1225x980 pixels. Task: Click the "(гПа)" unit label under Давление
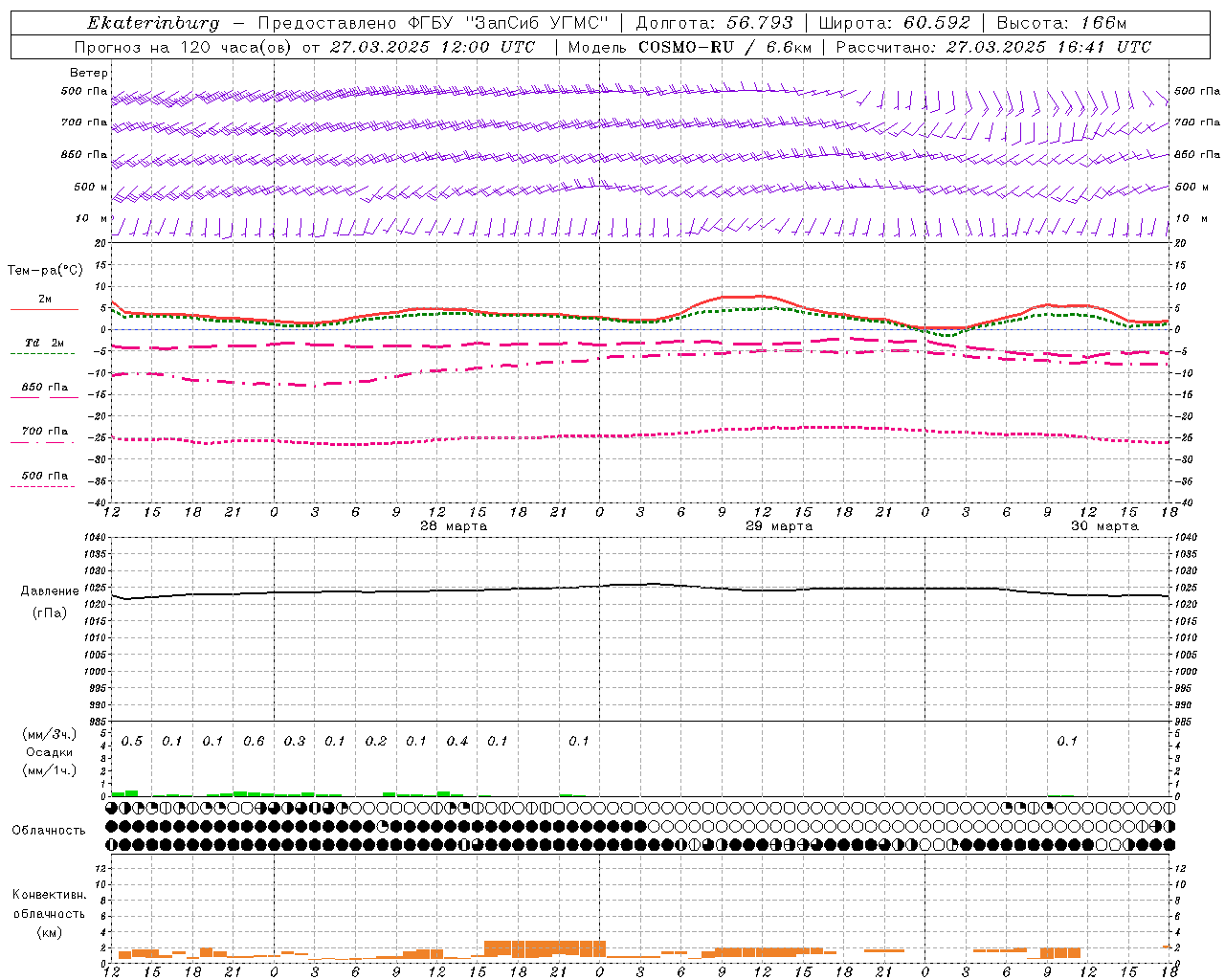coord(50,613)
